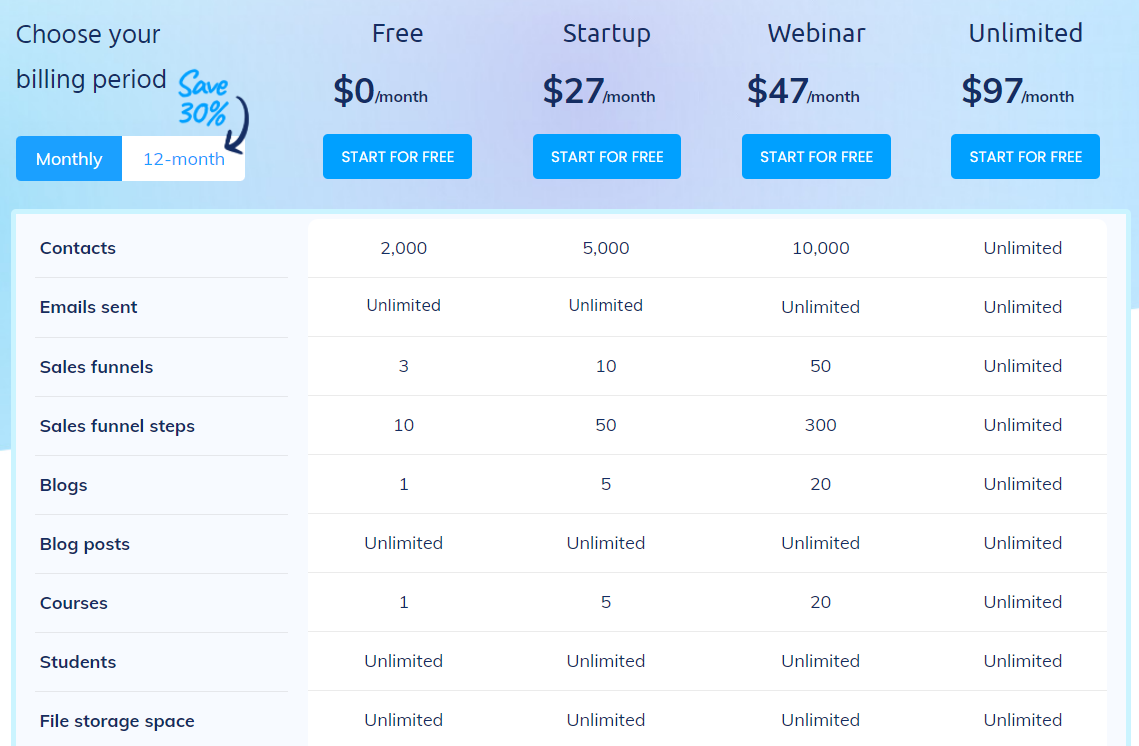
Task: Click START FOR FREE under the Unlimited plan
Action: click(1025, 156)
